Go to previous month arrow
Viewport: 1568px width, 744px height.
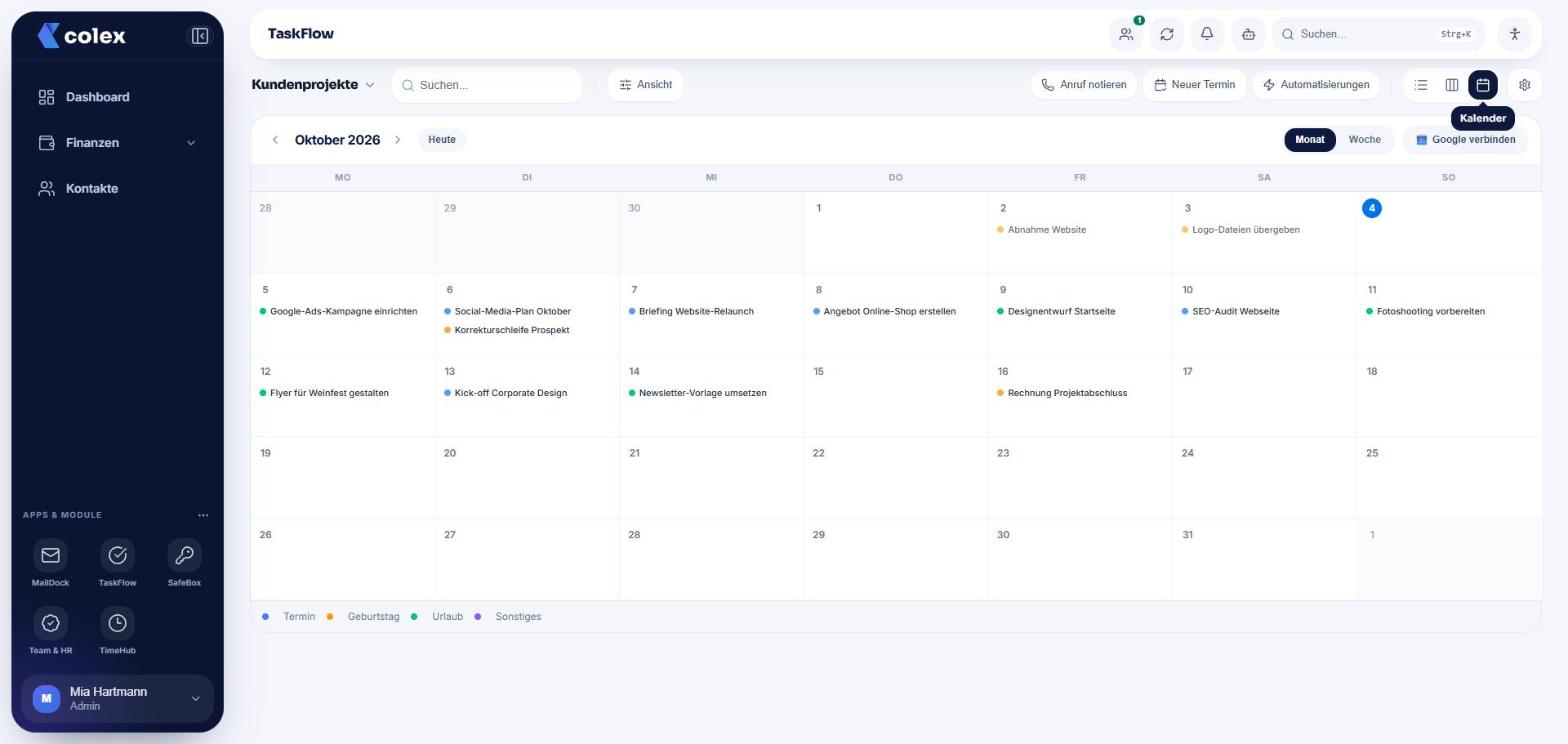point(275,140)
